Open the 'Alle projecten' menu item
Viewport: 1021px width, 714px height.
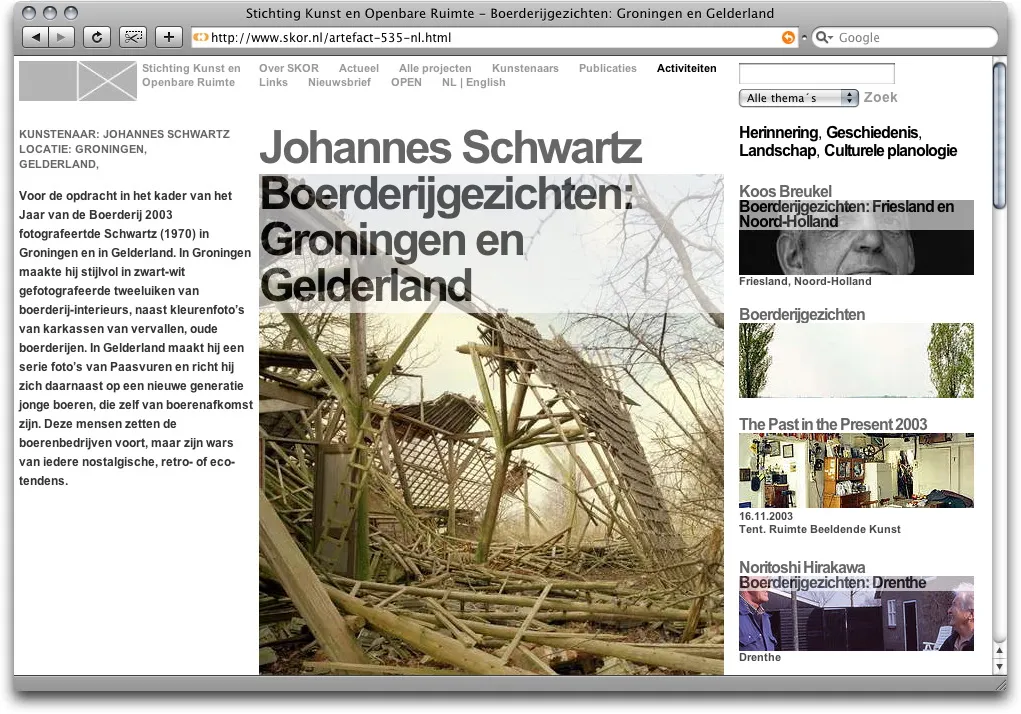(435, 69)
